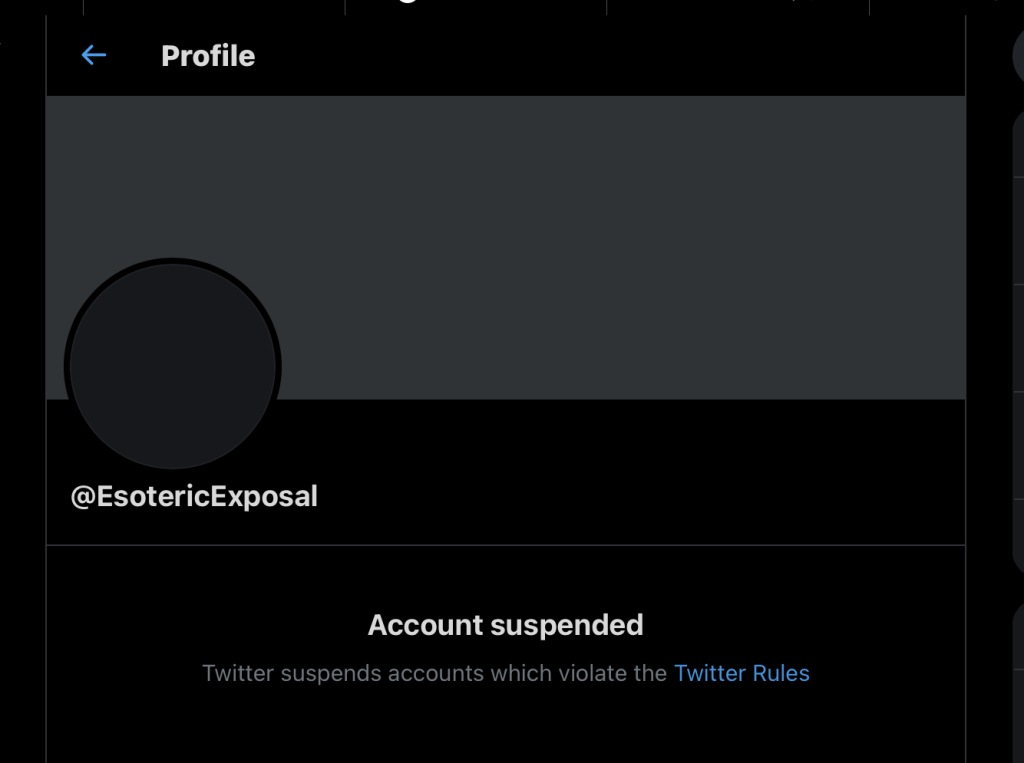The image size is (1024, 763).
Task: Click the "Account suspended" heading
Action: coord(505,625)
